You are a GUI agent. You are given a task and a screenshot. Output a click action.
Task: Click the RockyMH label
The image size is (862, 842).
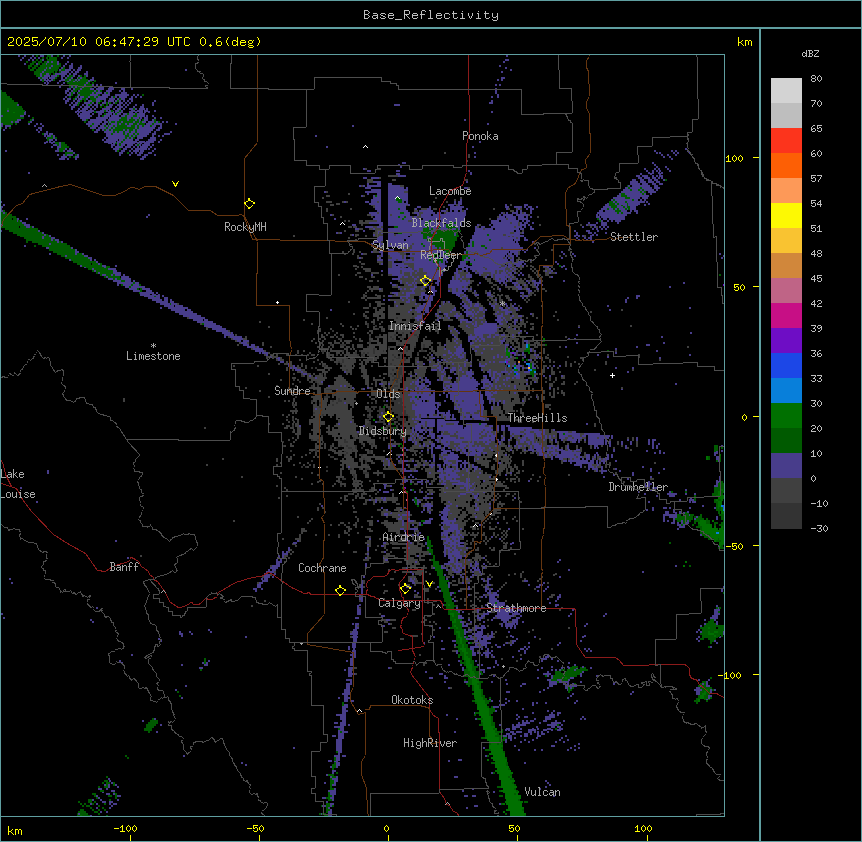245,227
